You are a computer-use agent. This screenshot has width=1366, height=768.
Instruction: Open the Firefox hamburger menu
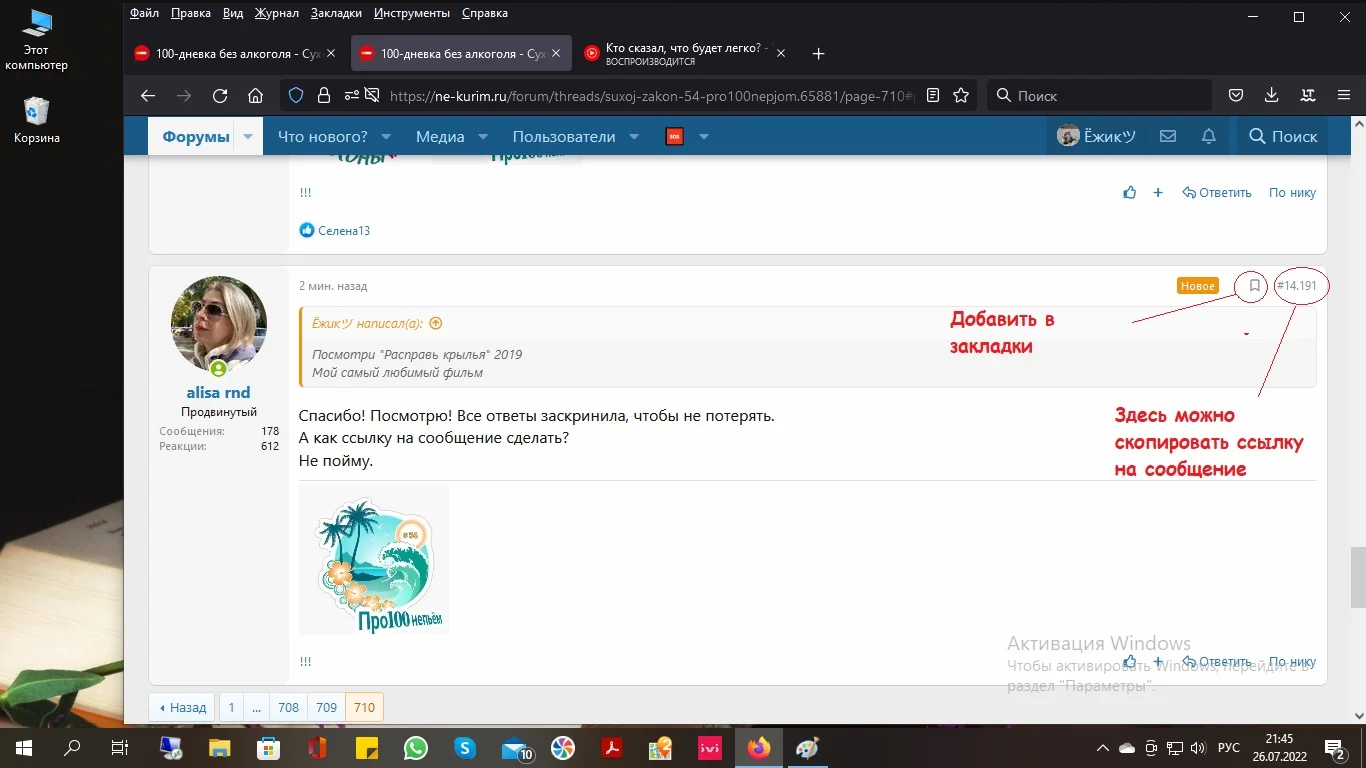[1343, 95]
